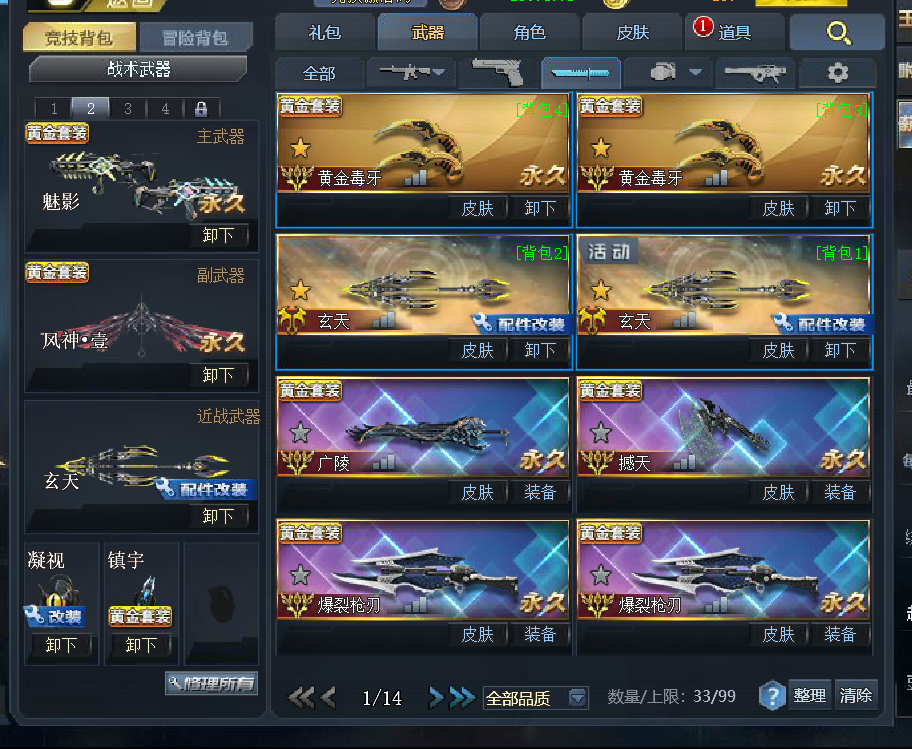Select the 撼天 axe weapon card
Screen dimensions: 912x749
click(x=724, y=427)
